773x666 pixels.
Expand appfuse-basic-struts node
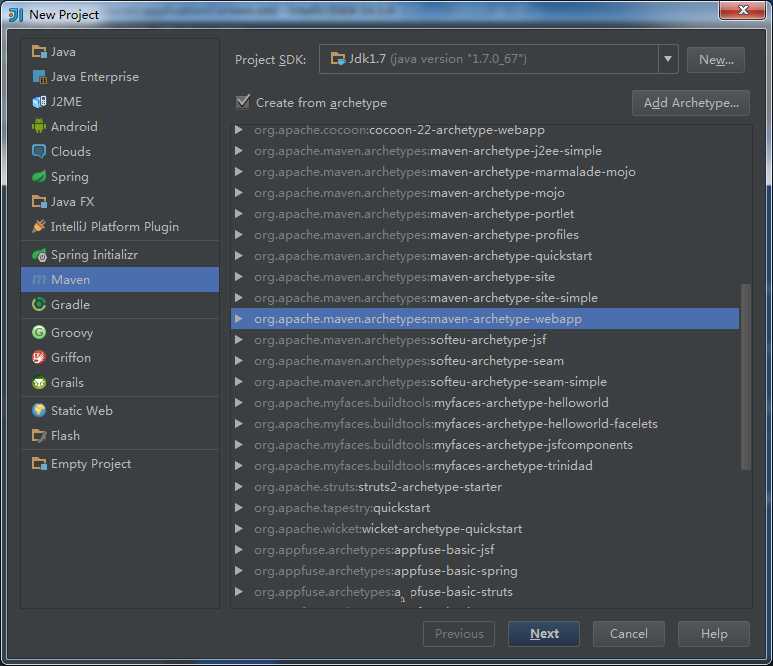point(239,592)
